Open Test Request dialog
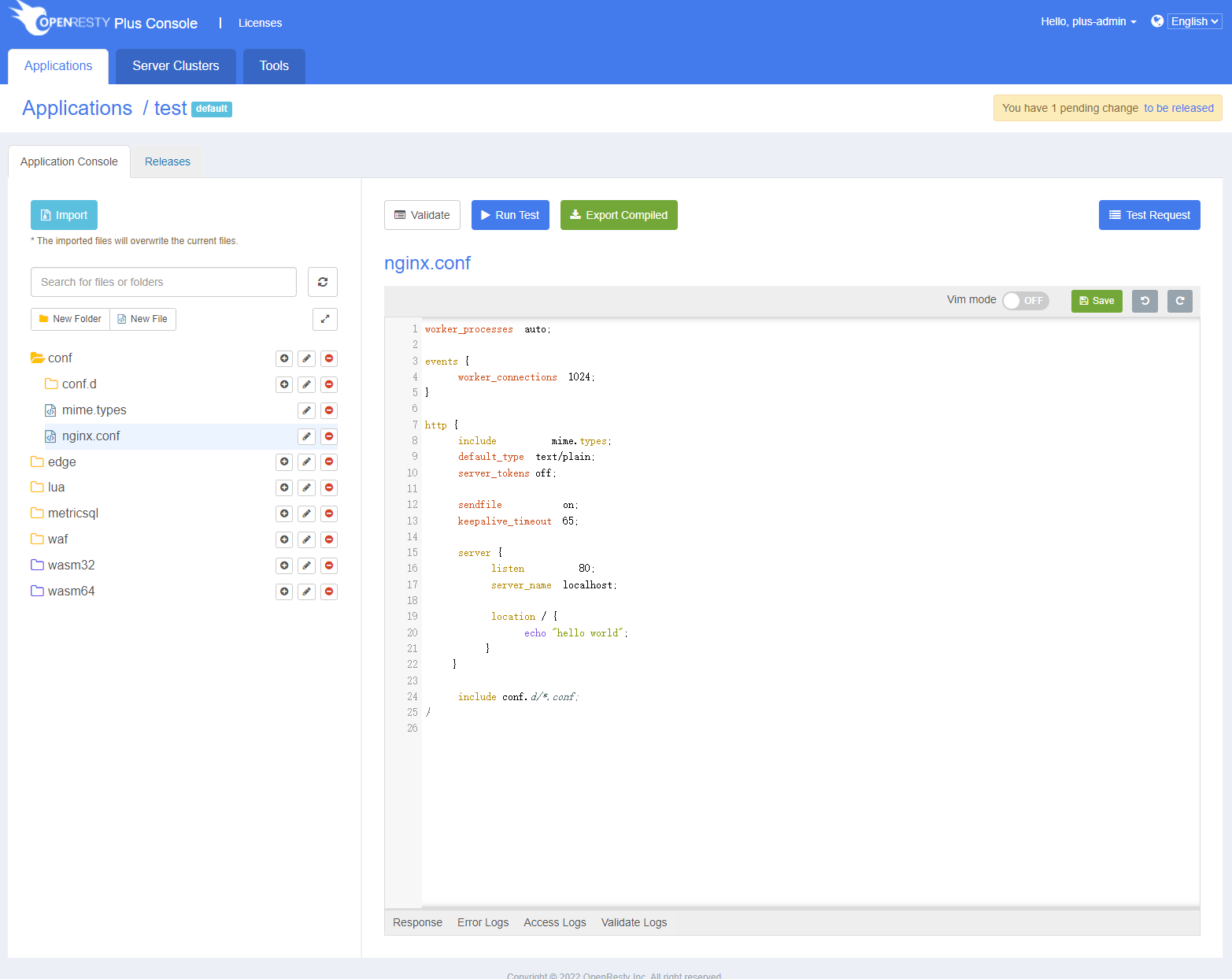1232x979 pixels. (x=1149, y=215)
